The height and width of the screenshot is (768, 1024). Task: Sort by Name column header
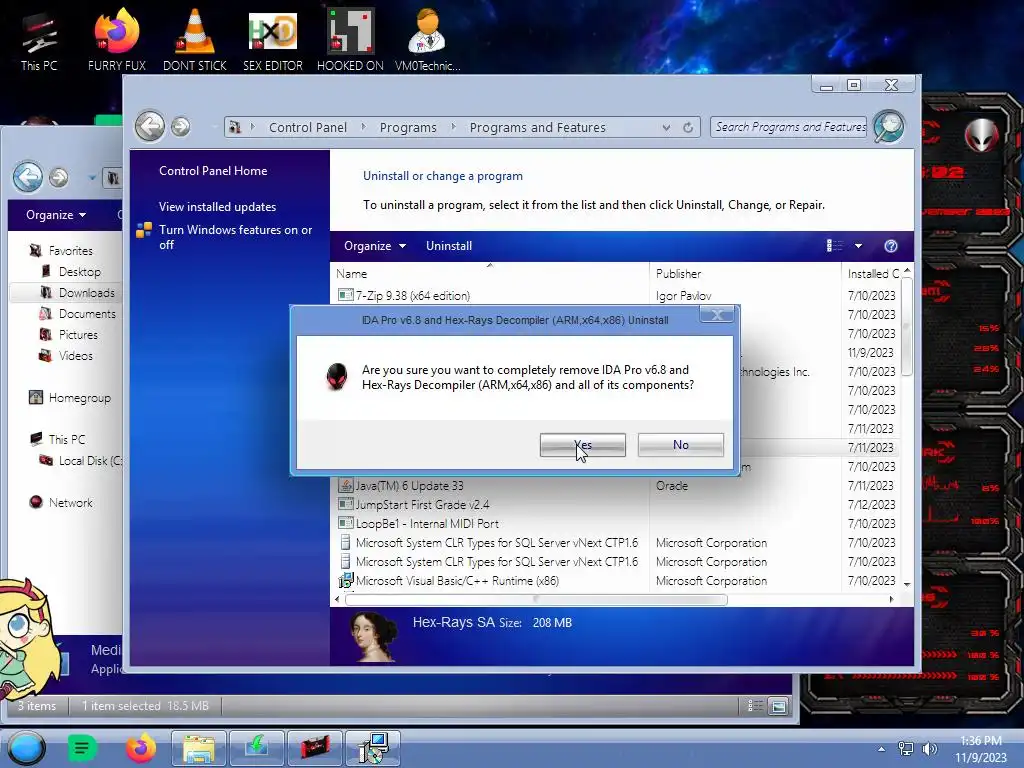pos(490,274)
